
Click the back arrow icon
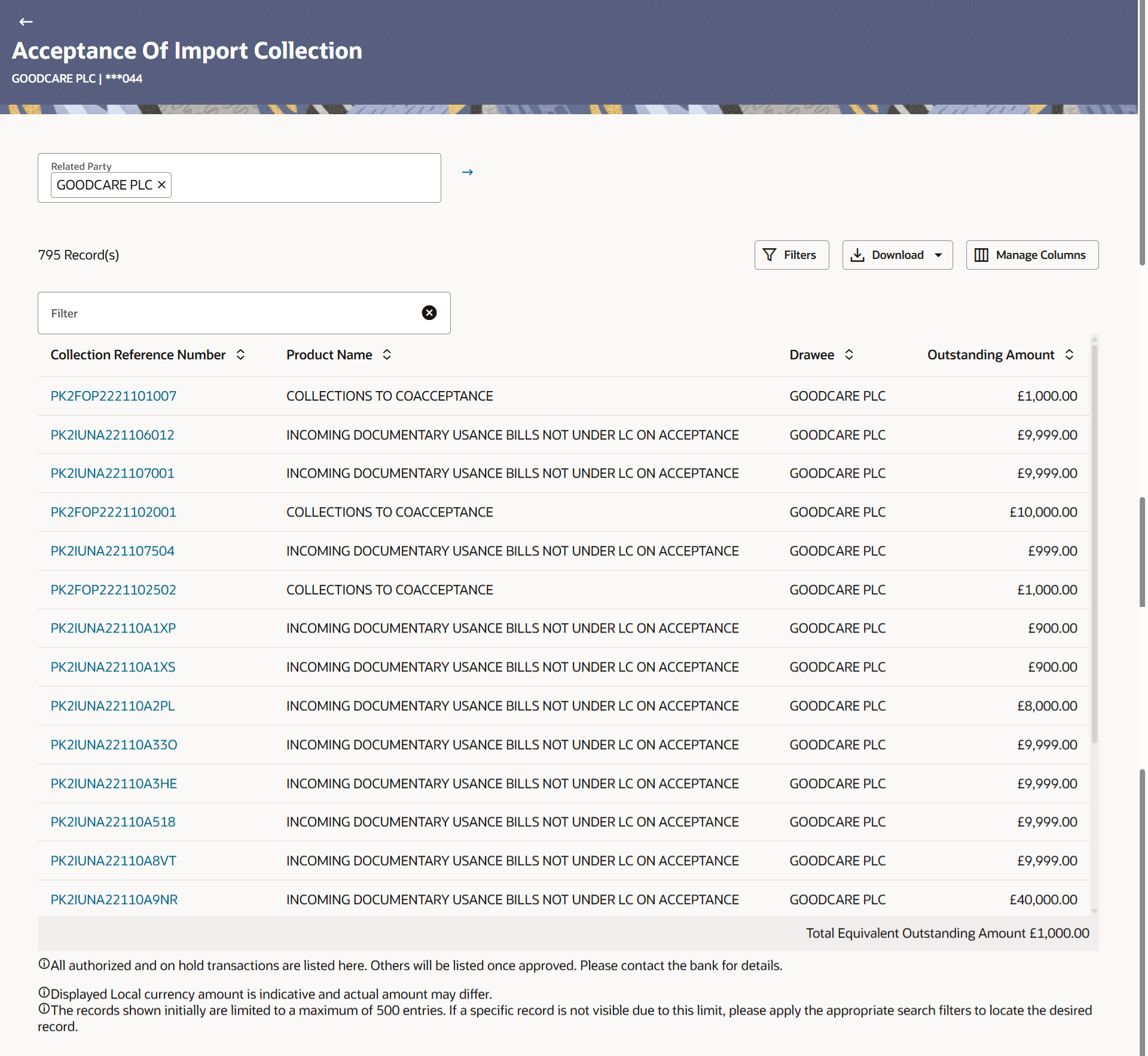pos(26,22)
